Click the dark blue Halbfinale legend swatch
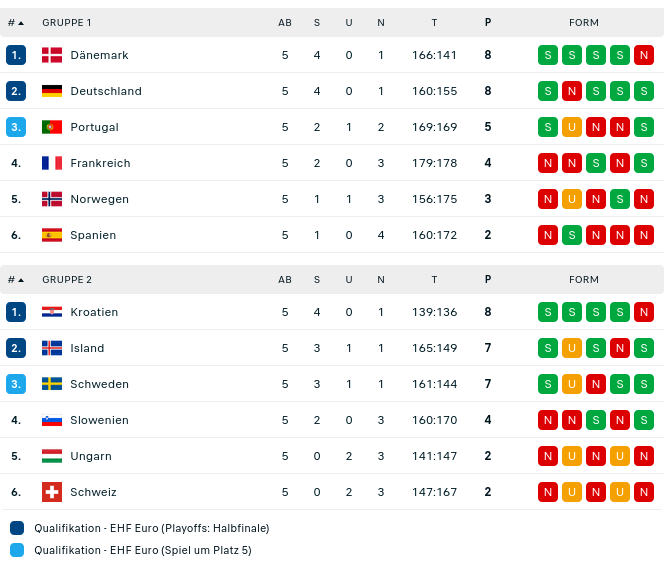The image size is (664, 561). point(17,528)
